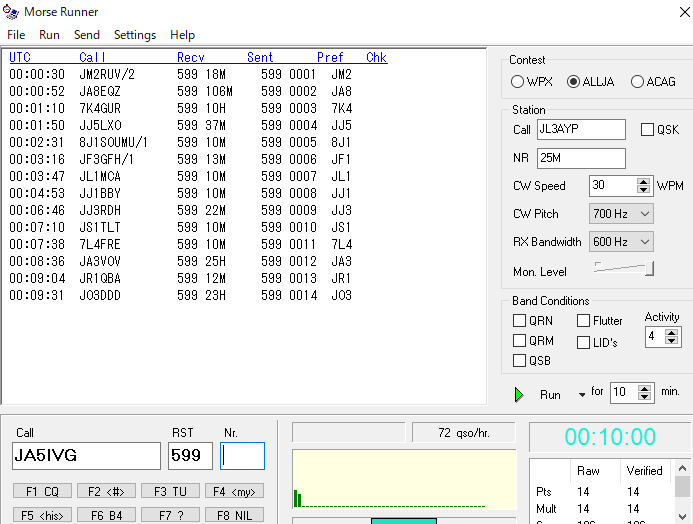Click the F1 CQ button

(x=42, y=491)
